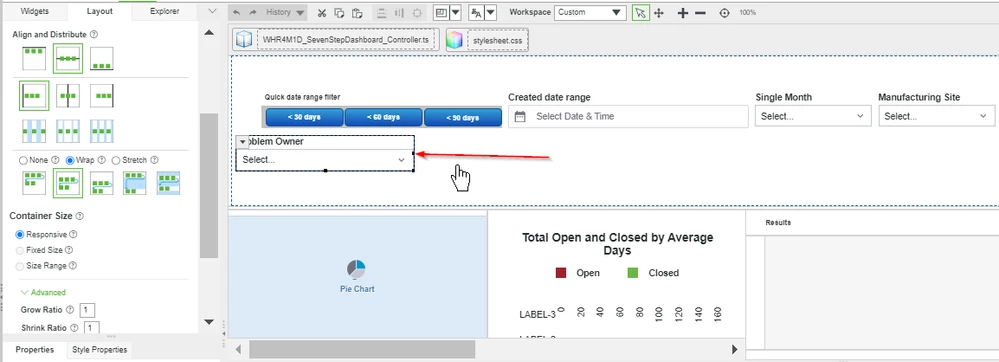Click the < 90 days button
The width and height of the screenshot is (999, 362).
[x=463, y=117]
